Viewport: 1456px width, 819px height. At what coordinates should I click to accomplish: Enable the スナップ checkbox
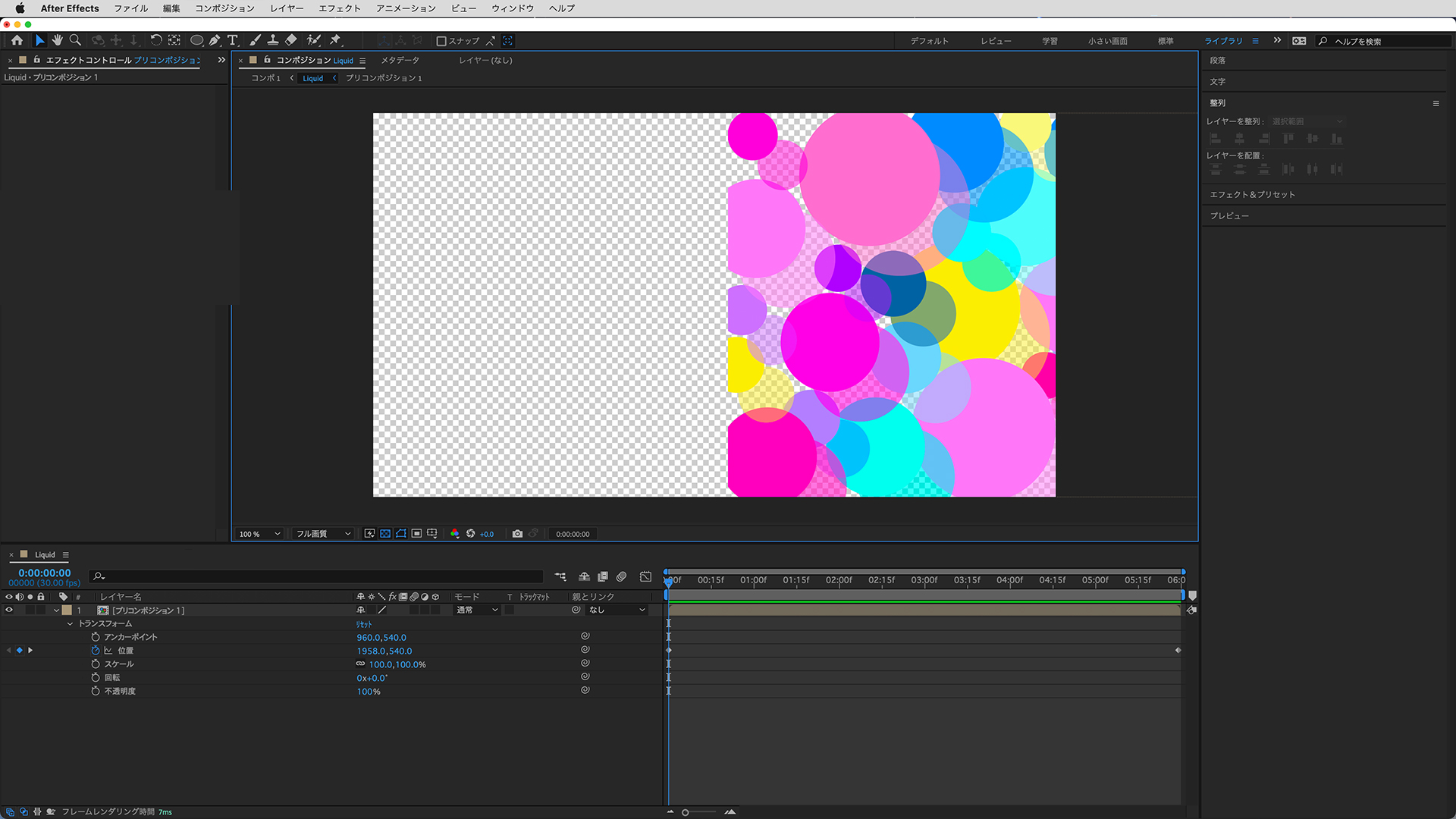click(441, 41)
